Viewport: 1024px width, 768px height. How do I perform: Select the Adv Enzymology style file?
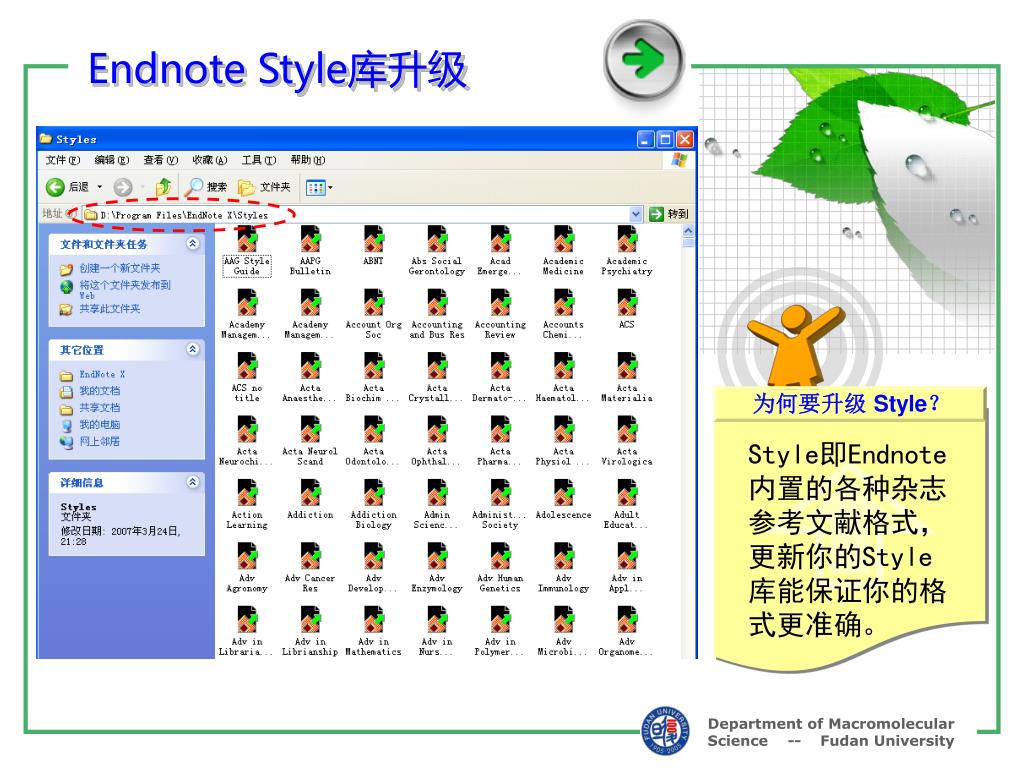pos(437,568)
